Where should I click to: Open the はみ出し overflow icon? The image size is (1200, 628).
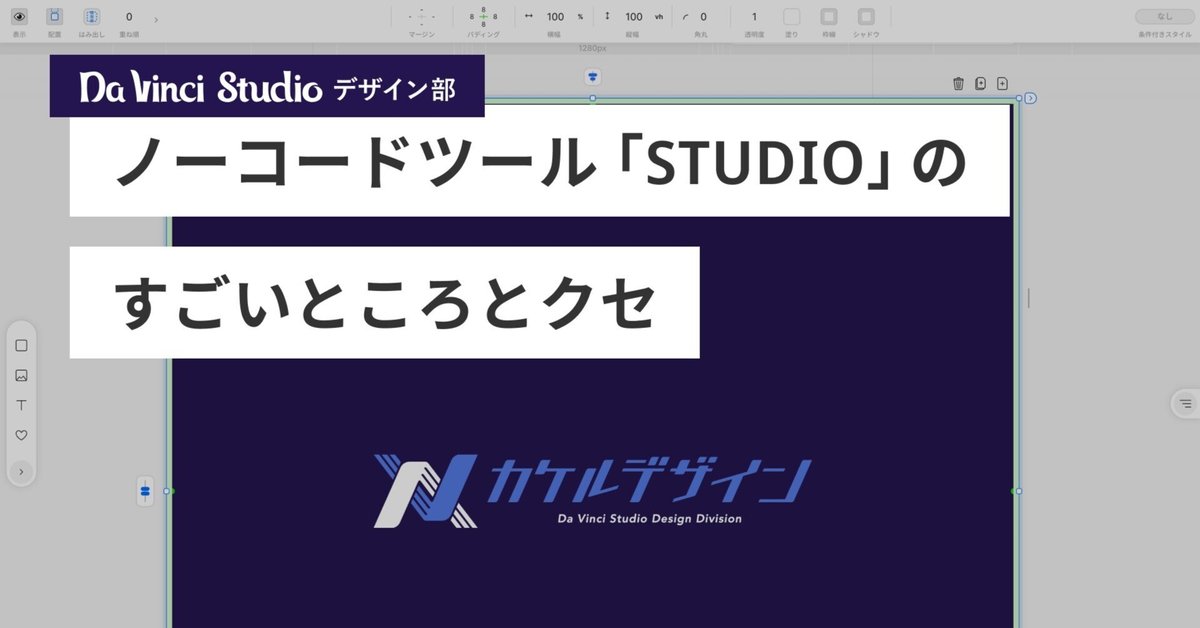pos(91,17)
